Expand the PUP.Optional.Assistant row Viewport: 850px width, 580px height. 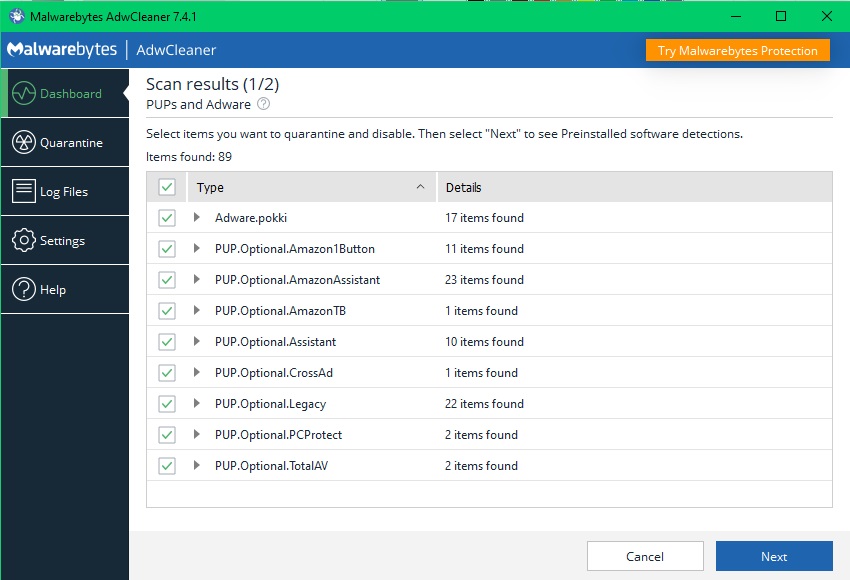point(197,341)
